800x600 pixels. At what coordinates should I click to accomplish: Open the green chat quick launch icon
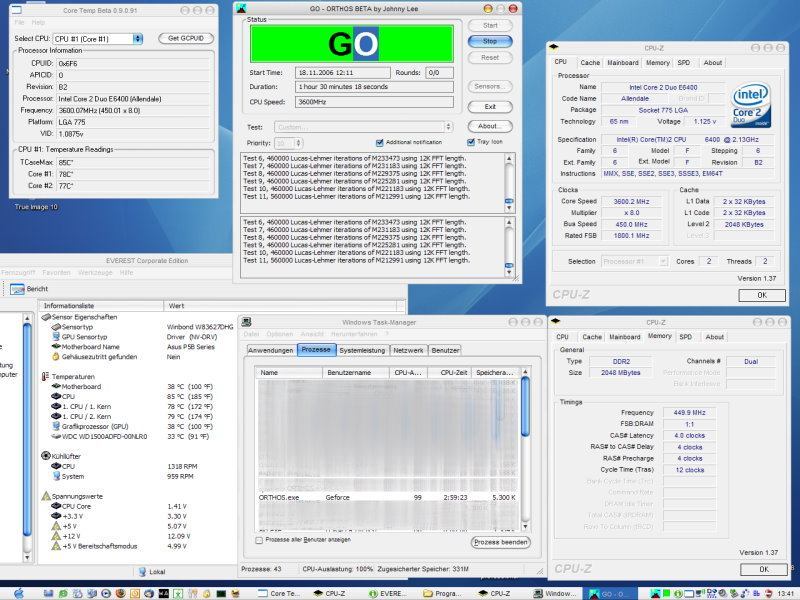coord(63,593)
